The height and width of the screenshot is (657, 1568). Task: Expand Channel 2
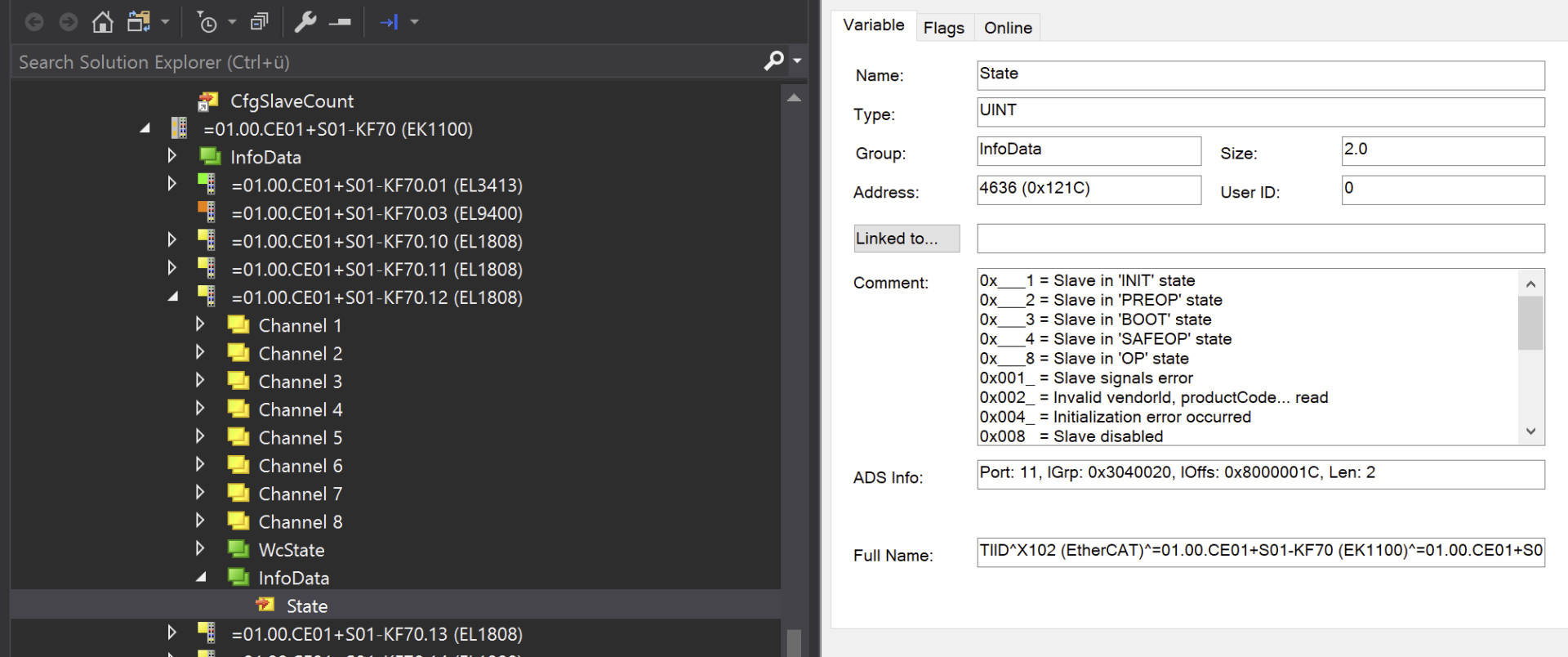pyautogui.click(x=200, y=352)
